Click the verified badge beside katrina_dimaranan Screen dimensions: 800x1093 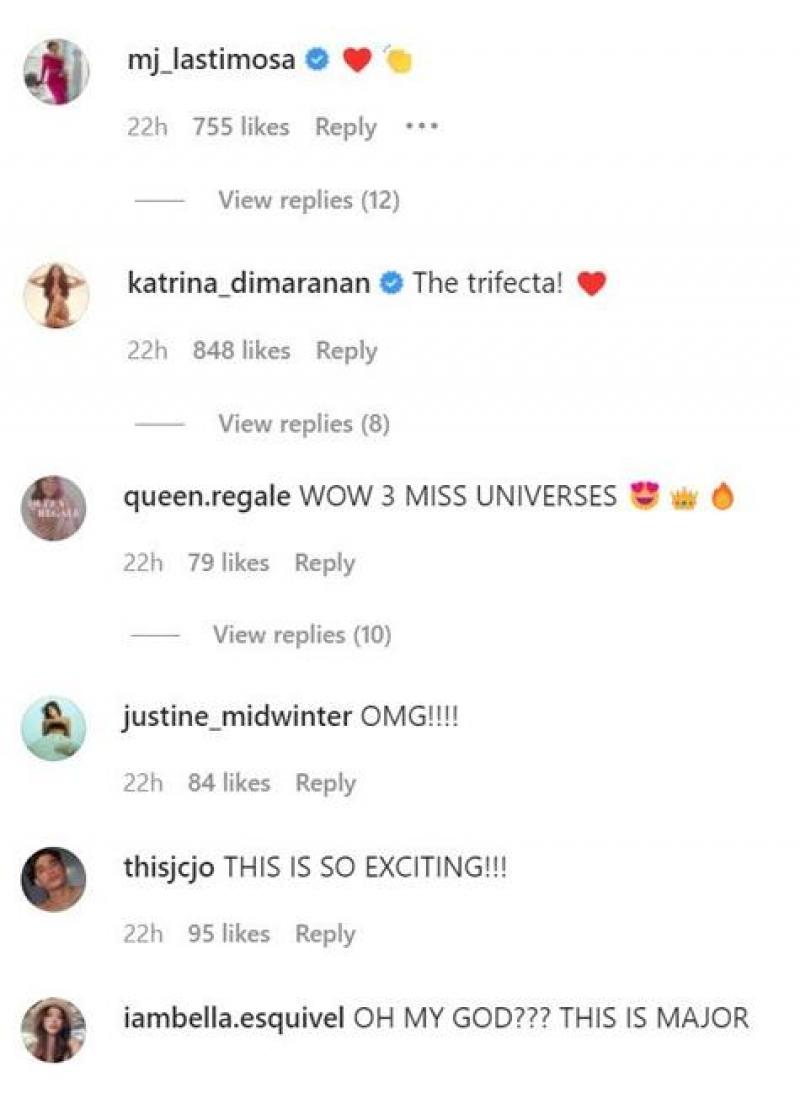click(x=392, y=283)
